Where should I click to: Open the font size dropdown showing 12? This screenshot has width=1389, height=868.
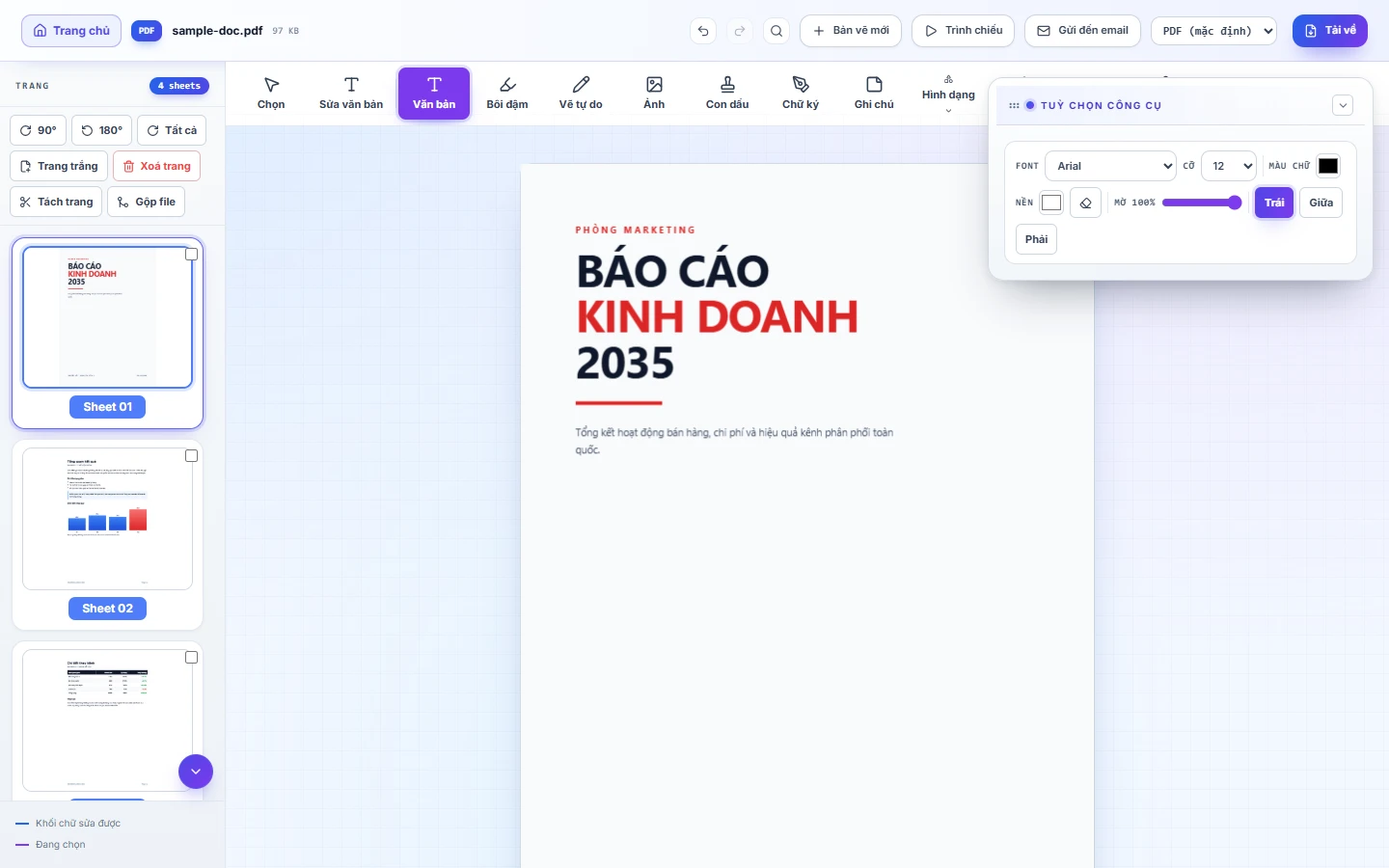click(x=1229, y=166)
